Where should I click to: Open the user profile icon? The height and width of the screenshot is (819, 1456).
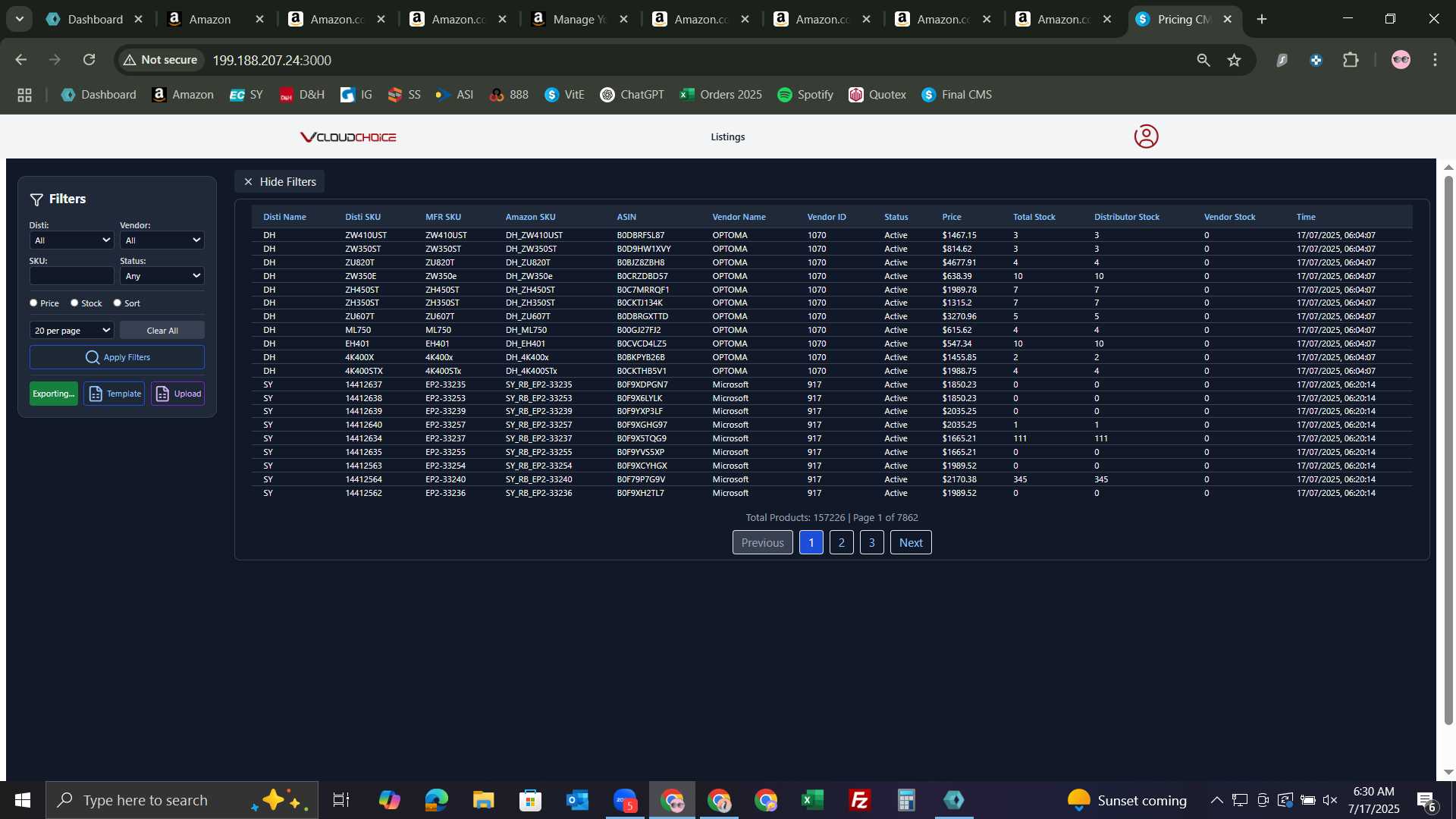pos(1146,136)
